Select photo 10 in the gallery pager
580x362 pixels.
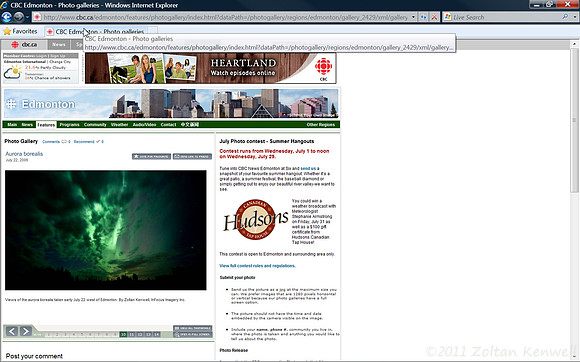(x=123, y=334)
